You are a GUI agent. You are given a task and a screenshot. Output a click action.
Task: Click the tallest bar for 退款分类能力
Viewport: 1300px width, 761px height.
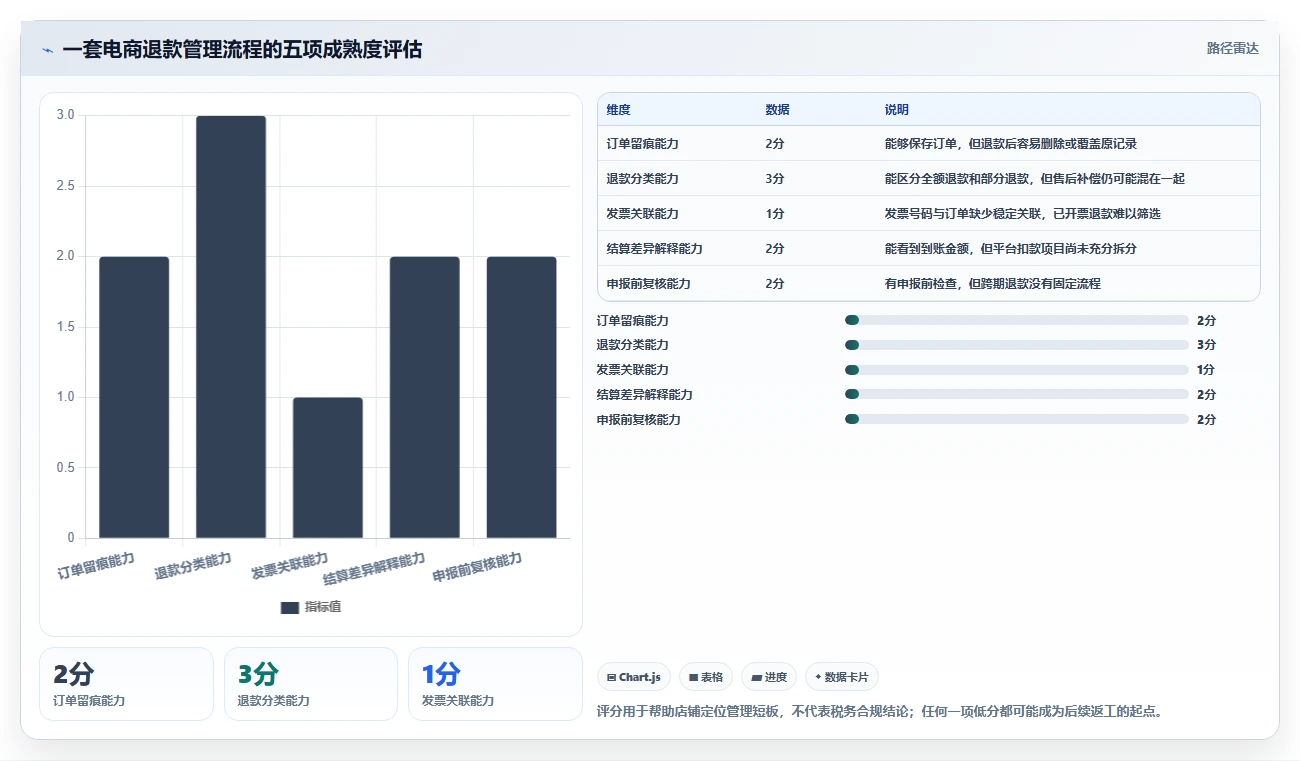pyautogui.click(x=231, y=327)
